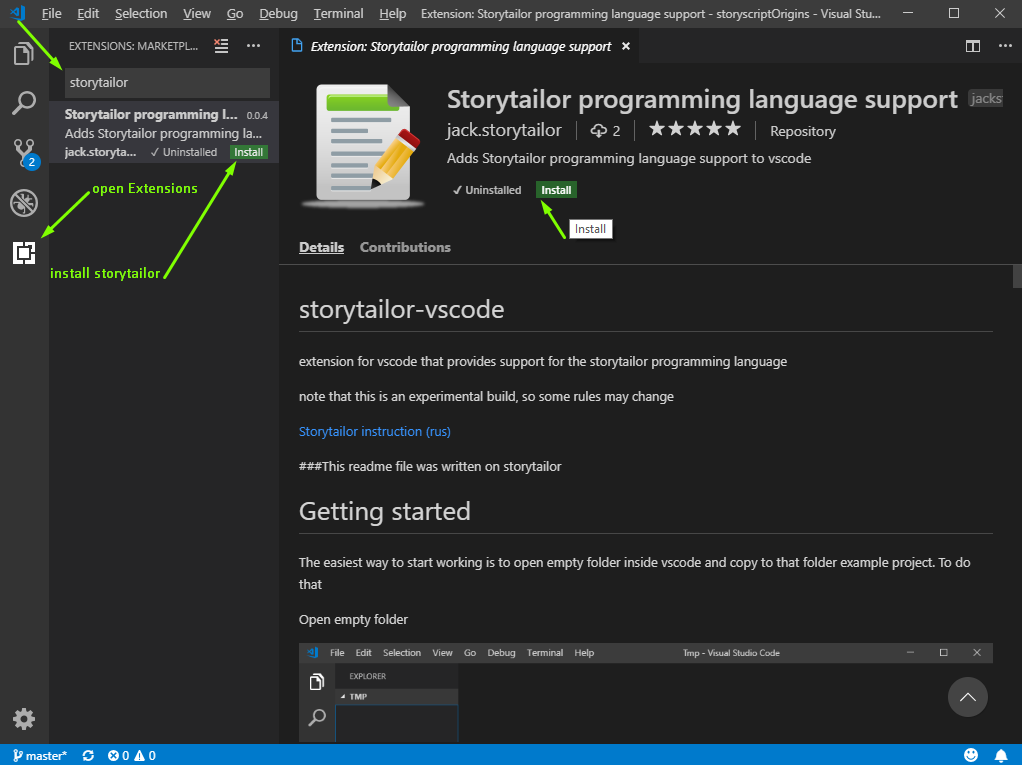1022x765 pixels.
Task: Focus the extensions search field containing storytailor
Action: pos(167,83)
